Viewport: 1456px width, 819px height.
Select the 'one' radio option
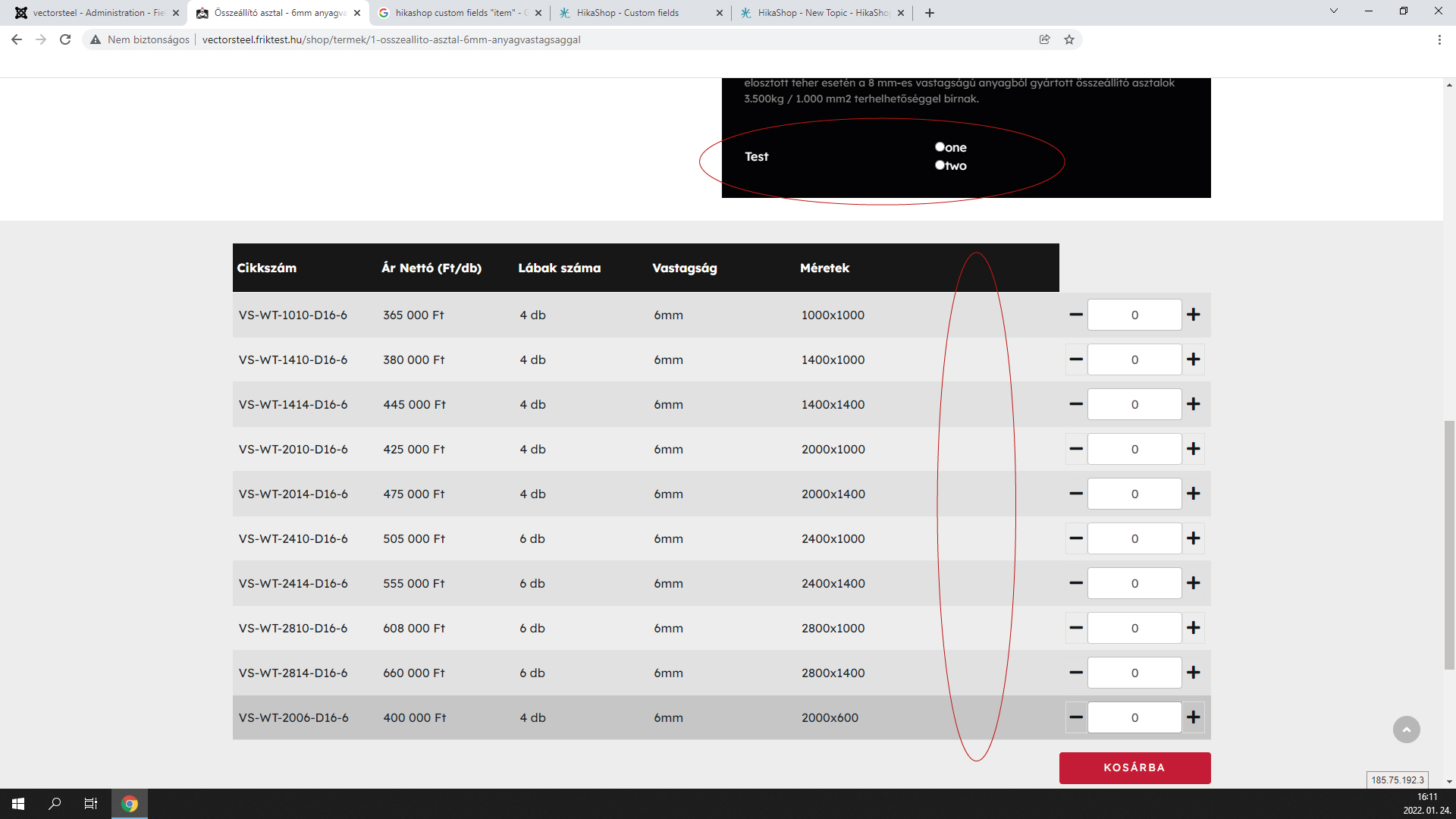pyautogui.click(x=940, y=147)
